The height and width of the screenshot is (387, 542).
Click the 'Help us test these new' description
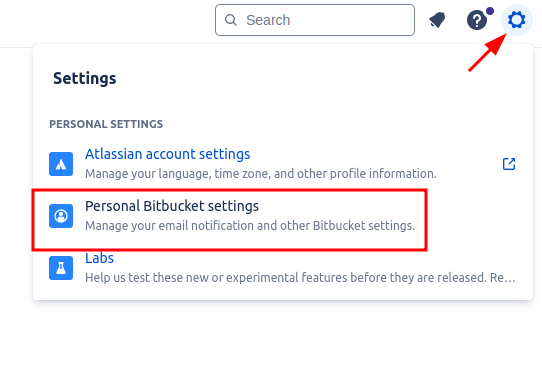(300, 277)
